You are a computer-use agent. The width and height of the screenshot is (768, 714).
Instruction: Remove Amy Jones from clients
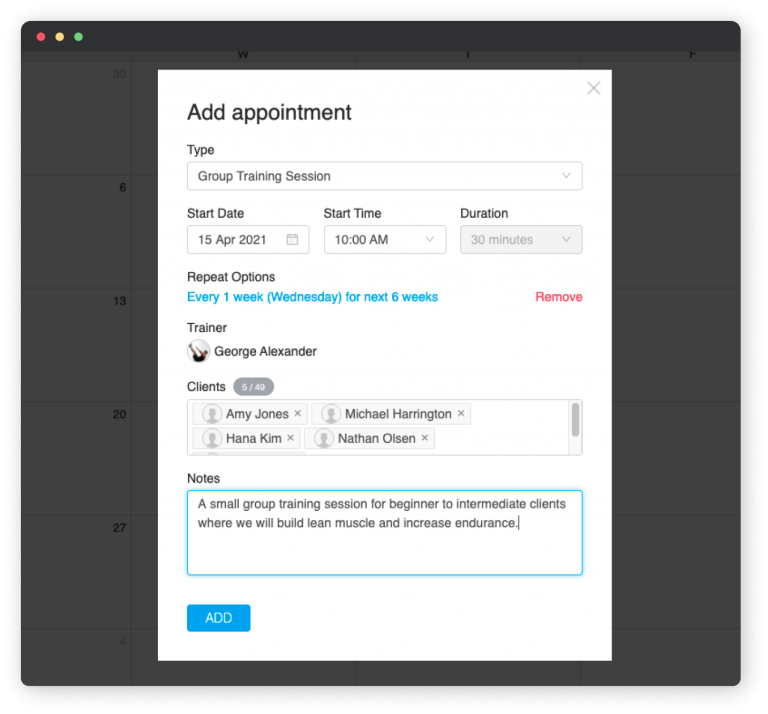pyautogui.click(x=297, y=413)
